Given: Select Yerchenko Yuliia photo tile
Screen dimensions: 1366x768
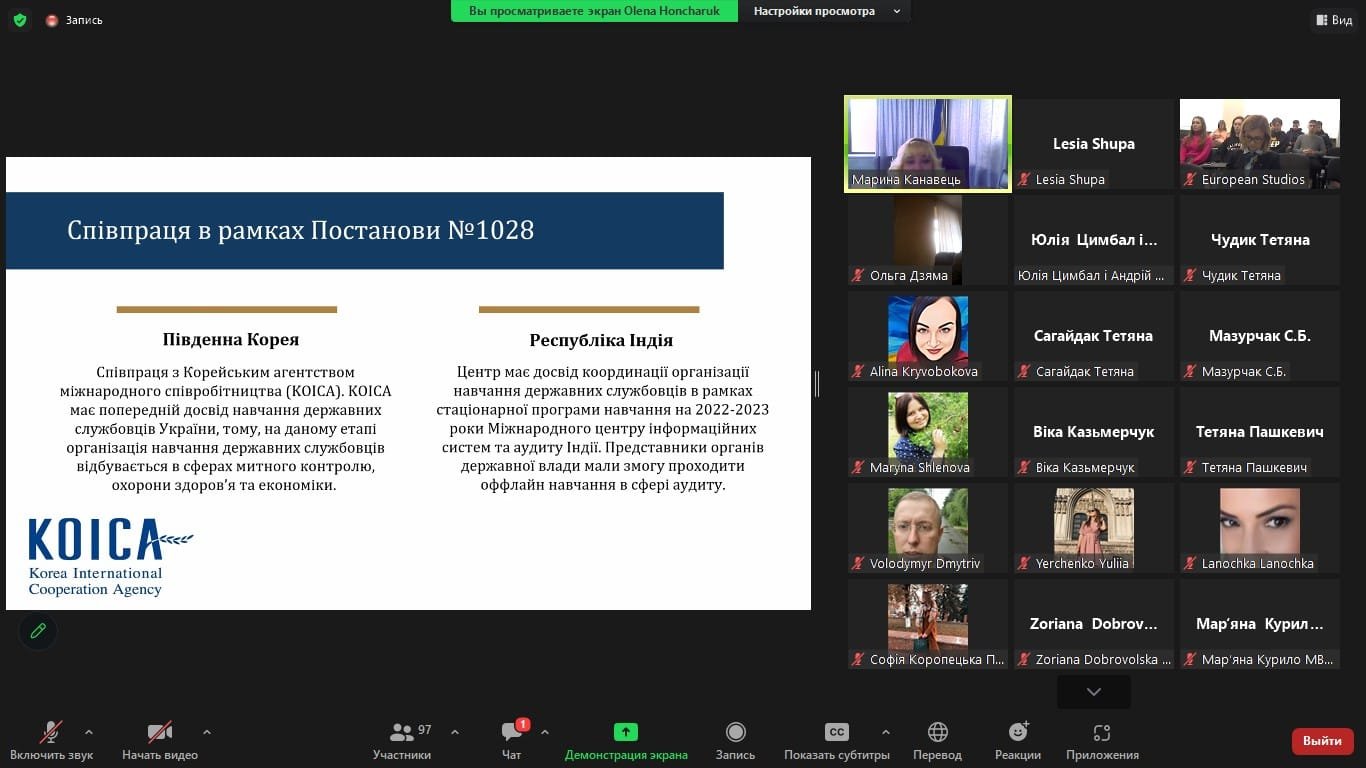Looking at the screenshot, I should click(x=1094, y=528).
